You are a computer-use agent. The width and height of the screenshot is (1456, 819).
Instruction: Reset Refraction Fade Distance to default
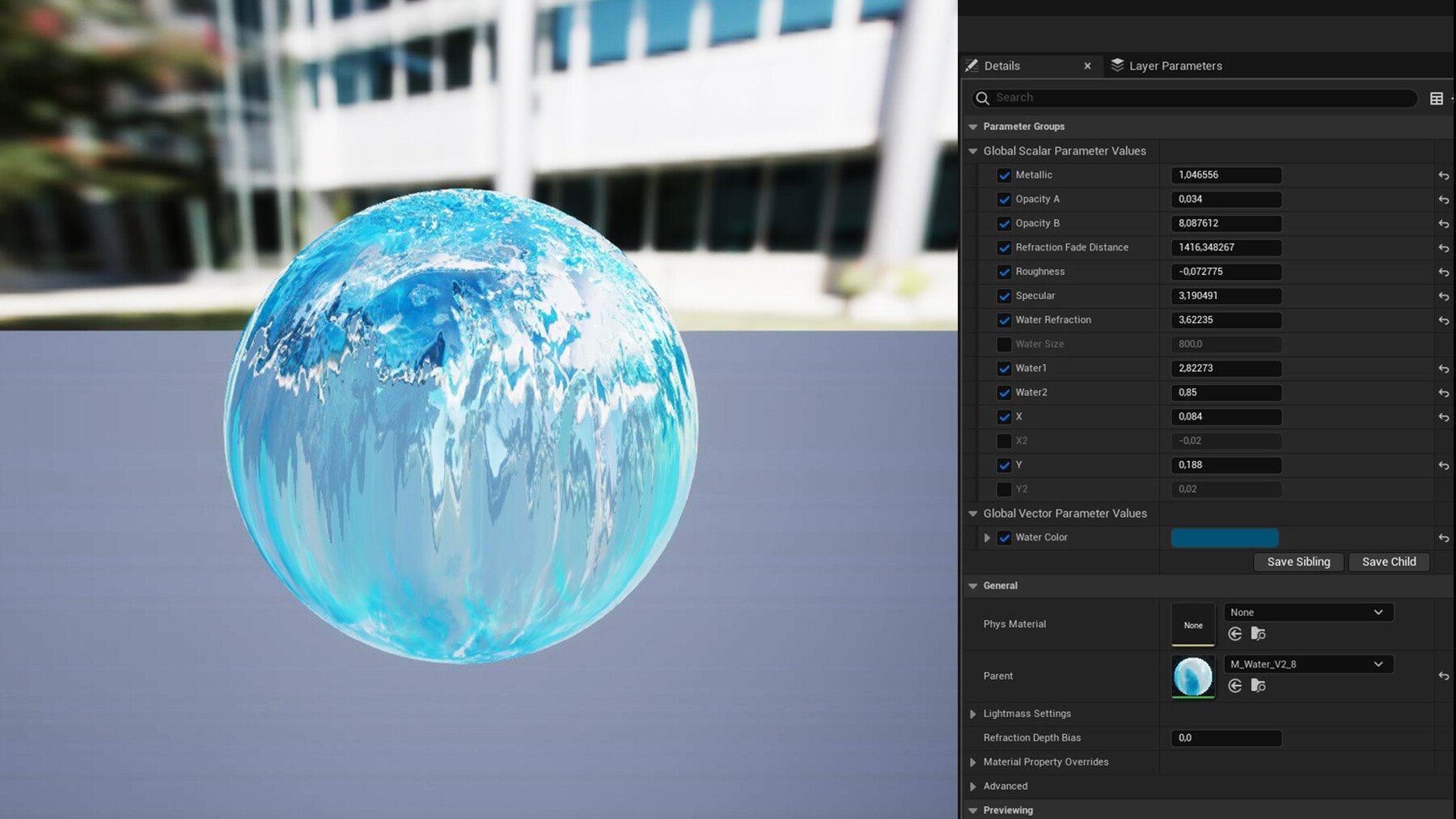coord(1443,248)
